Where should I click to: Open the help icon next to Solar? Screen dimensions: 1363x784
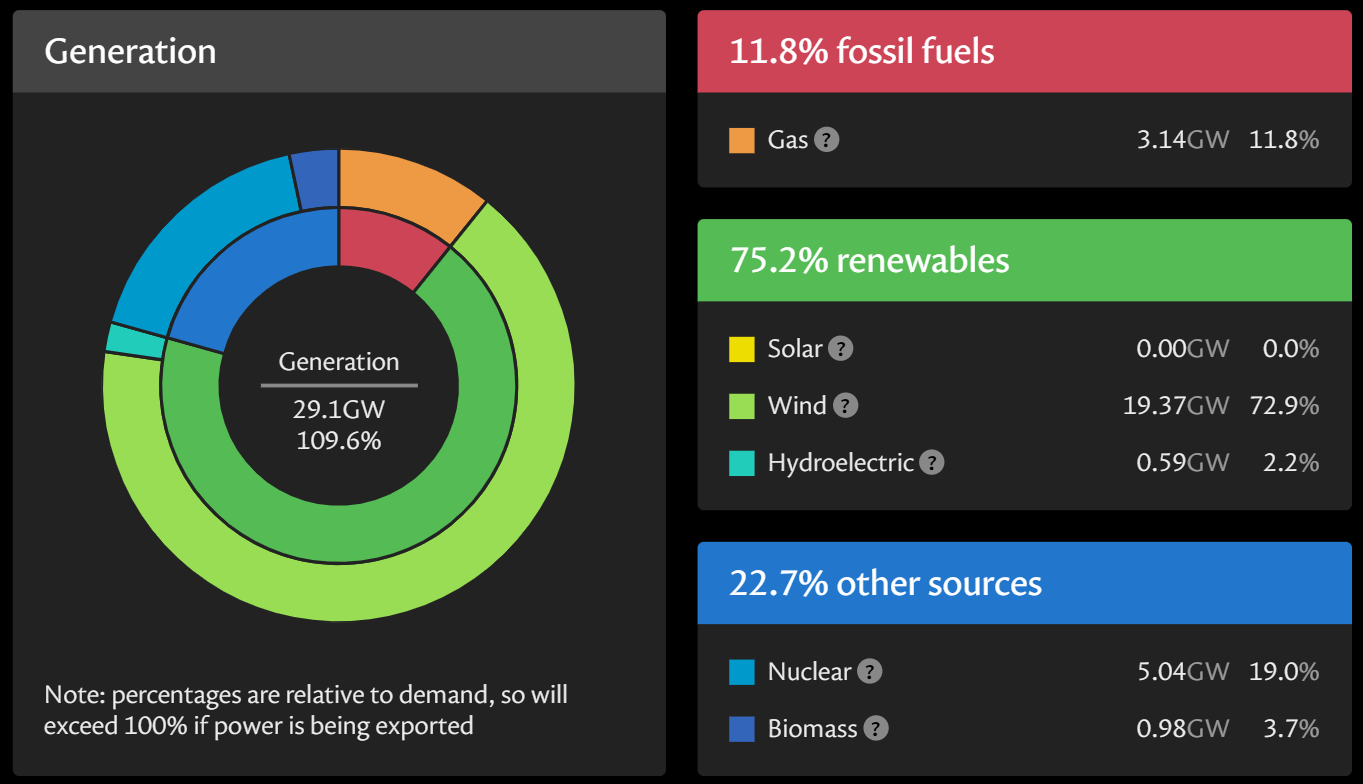click(x=842, y=349)
